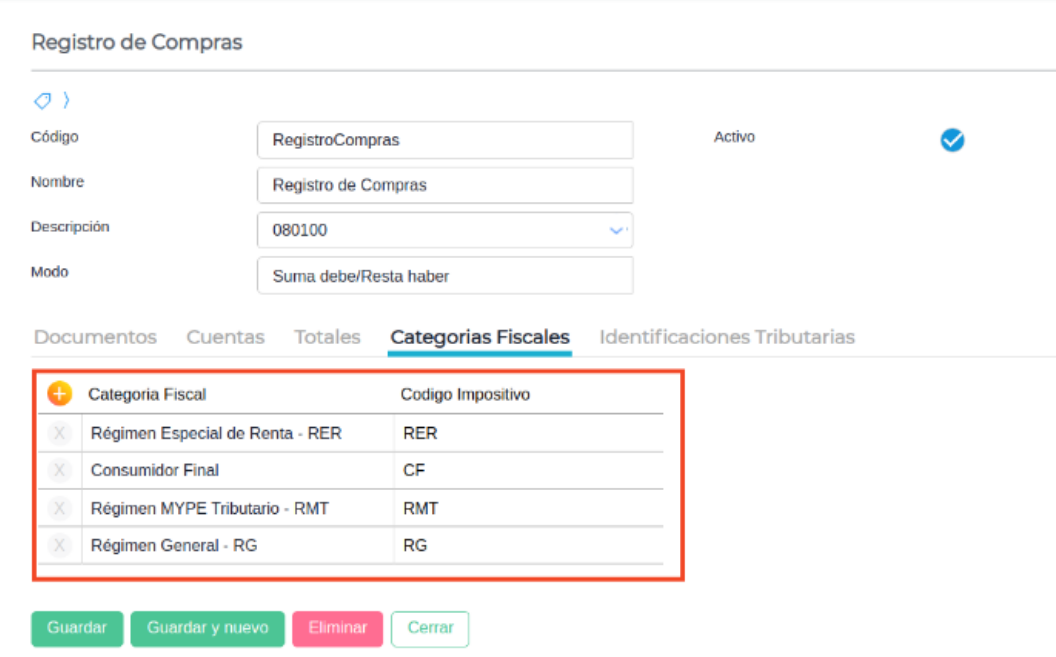Go to Identificaciones Tributarias tab
This screenshot has width=1056, height=657.
[726, 337]
